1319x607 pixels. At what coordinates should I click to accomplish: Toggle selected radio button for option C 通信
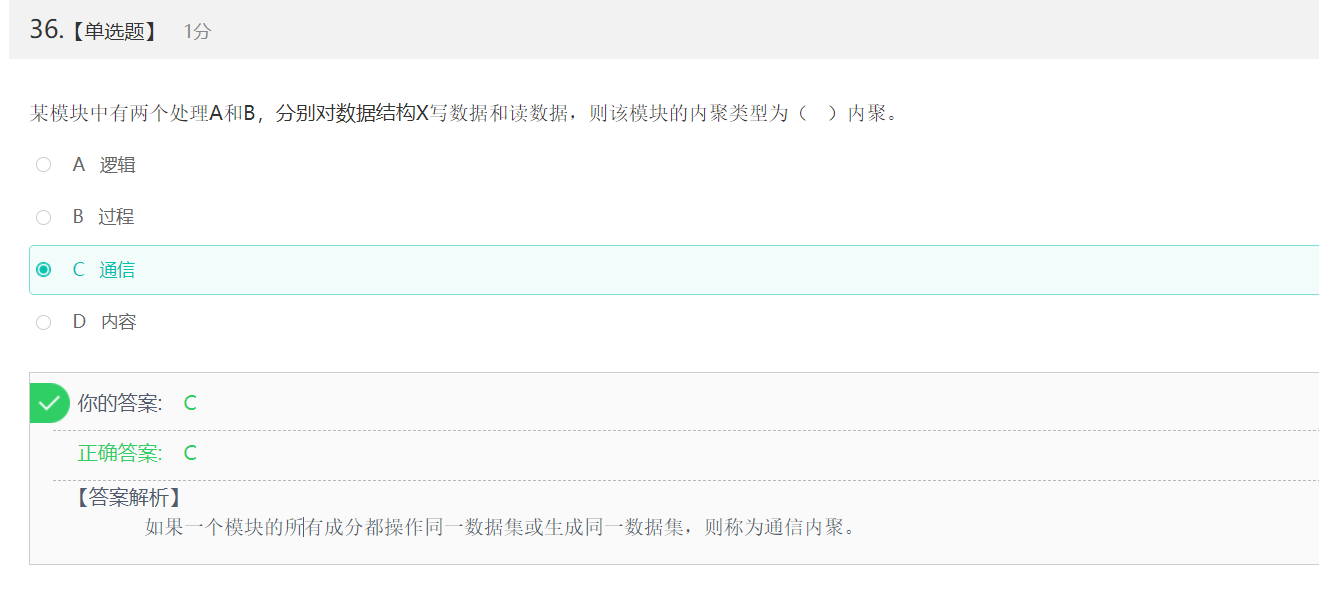pyautogui.click(x=43, y=270)
